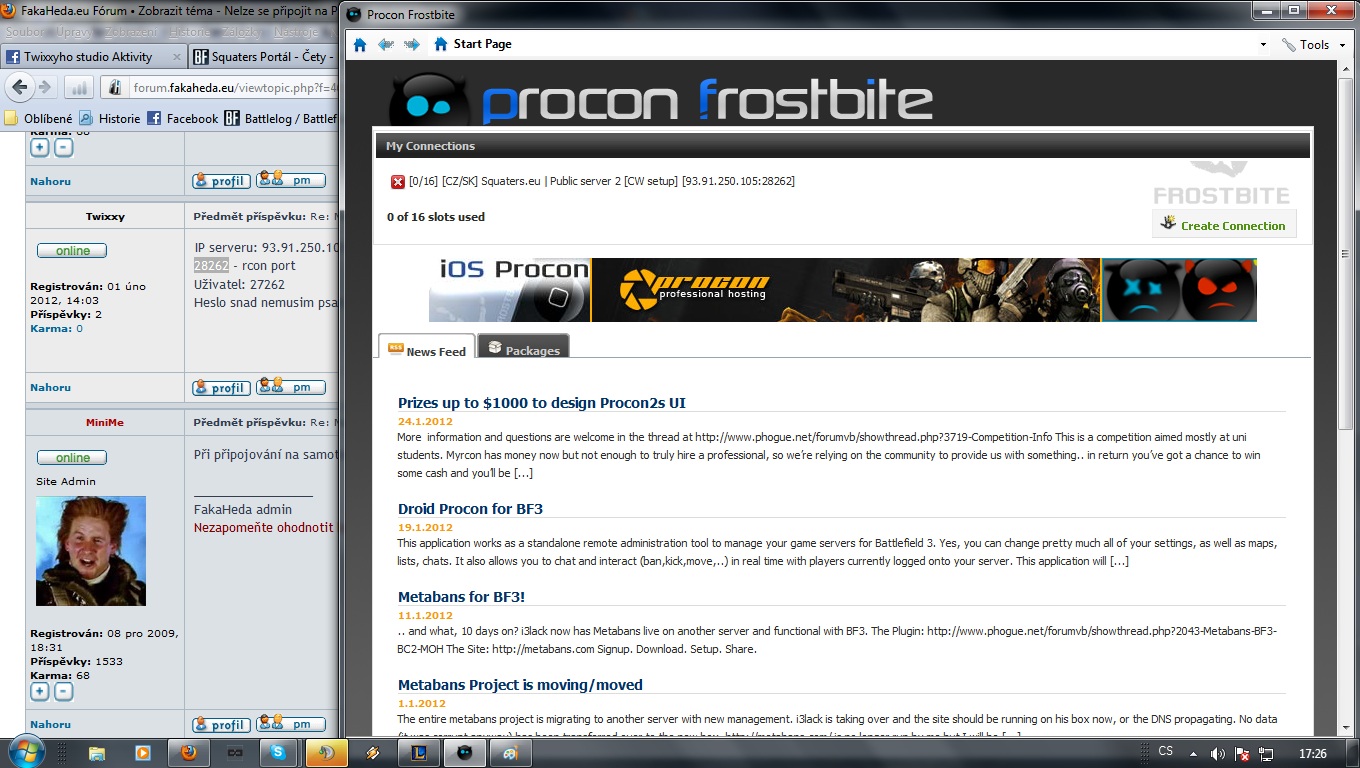Click red X disconnected icon of Squaters.eu connection
This screenshot has height=768, width=1360.
point(398,182)
